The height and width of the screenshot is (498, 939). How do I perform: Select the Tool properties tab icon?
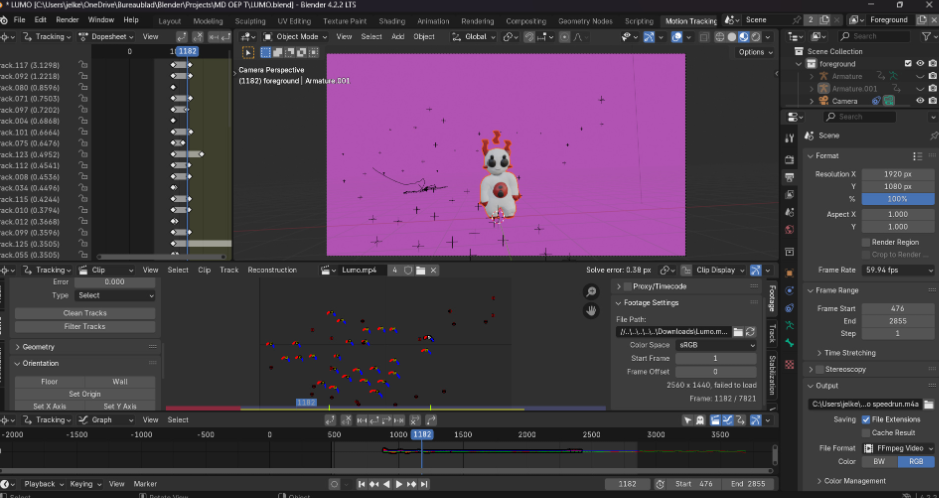pos(789,138)
